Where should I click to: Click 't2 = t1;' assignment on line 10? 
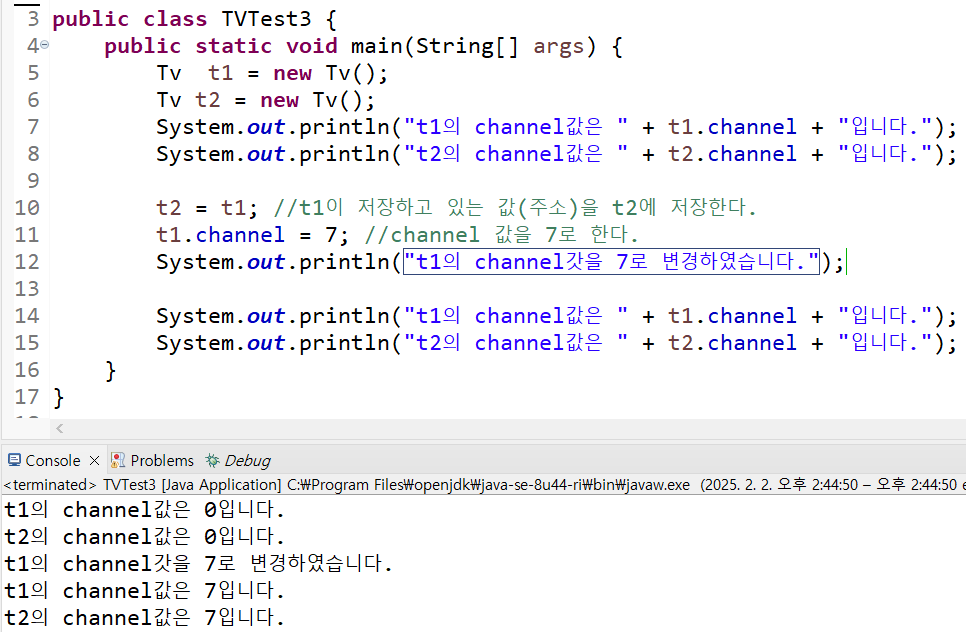point(207,208)
